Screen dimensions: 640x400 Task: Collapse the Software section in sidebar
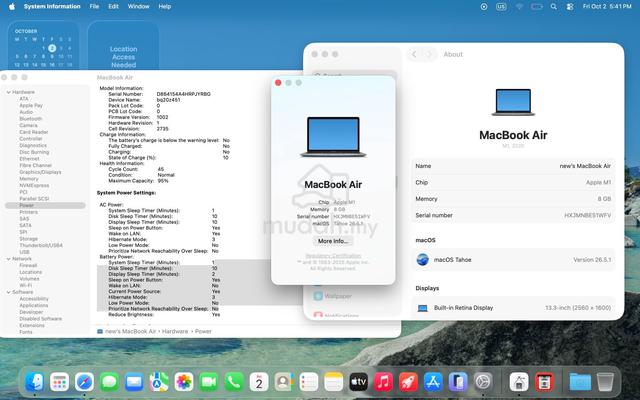pyautogui.click(x=8, y=292)
